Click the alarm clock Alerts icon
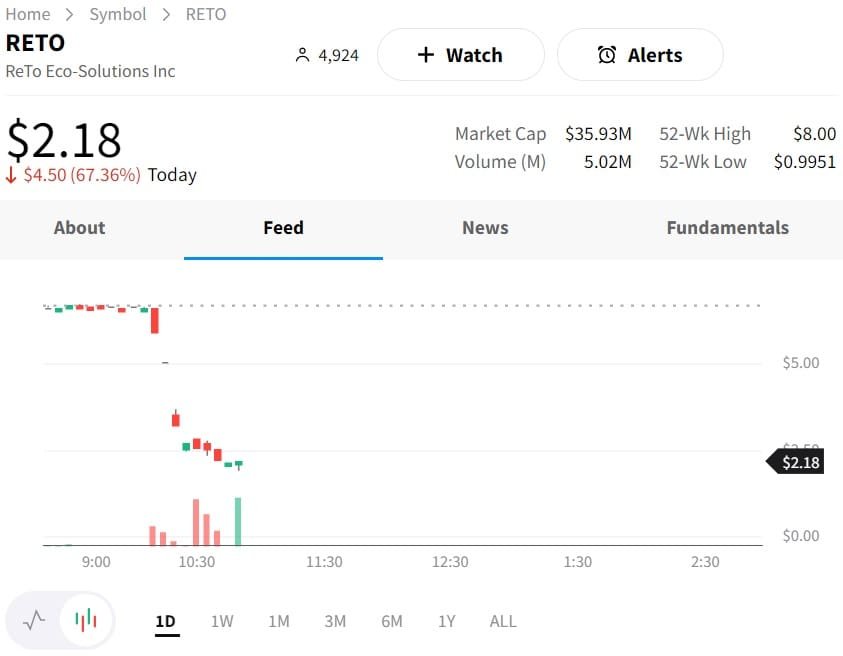Screen dimensions: 843x656 (607, 55)
